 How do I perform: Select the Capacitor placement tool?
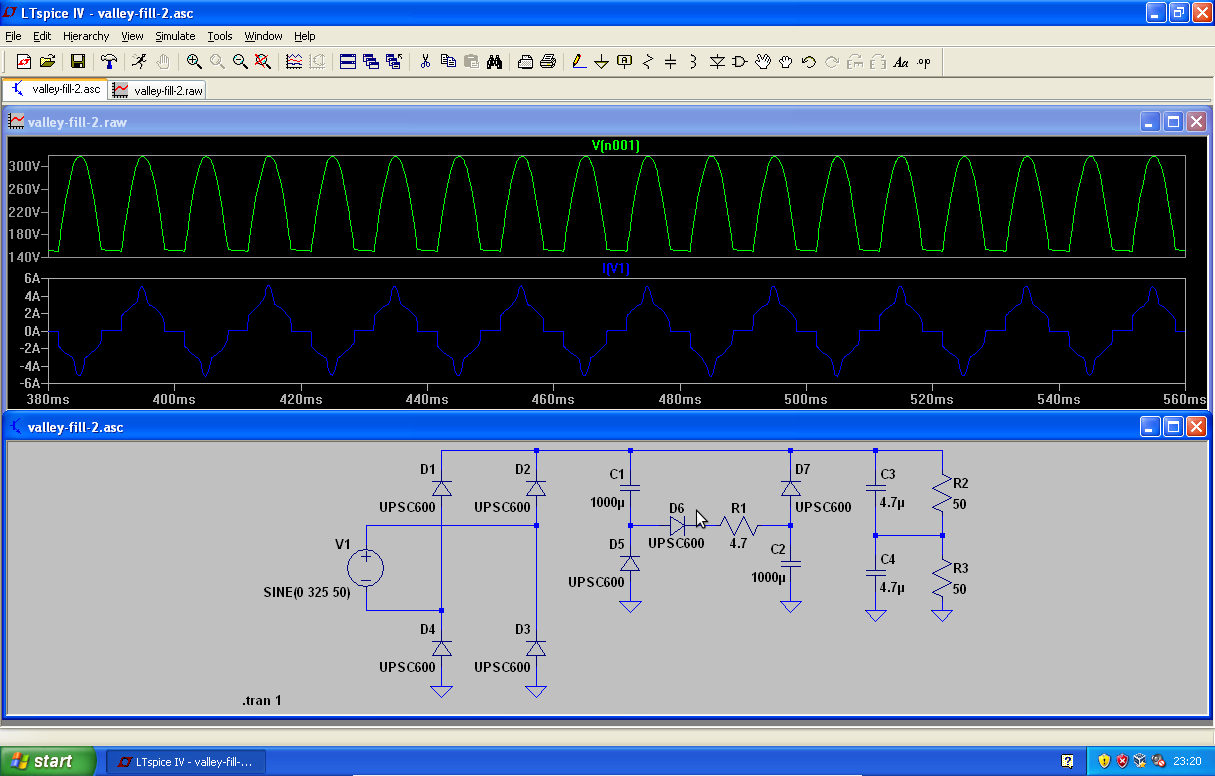(x=670, y=62)
